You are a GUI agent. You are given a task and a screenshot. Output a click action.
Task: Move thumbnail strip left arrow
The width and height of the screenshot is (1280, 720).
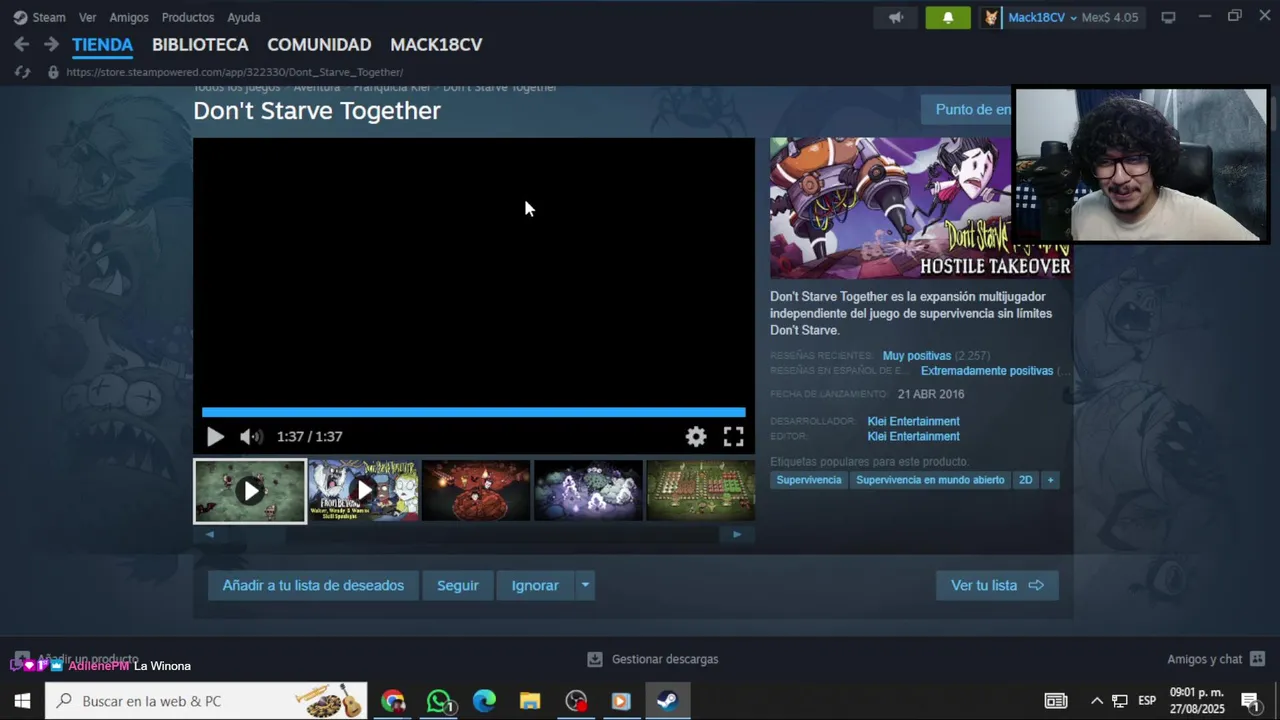(x=209, y=534)
